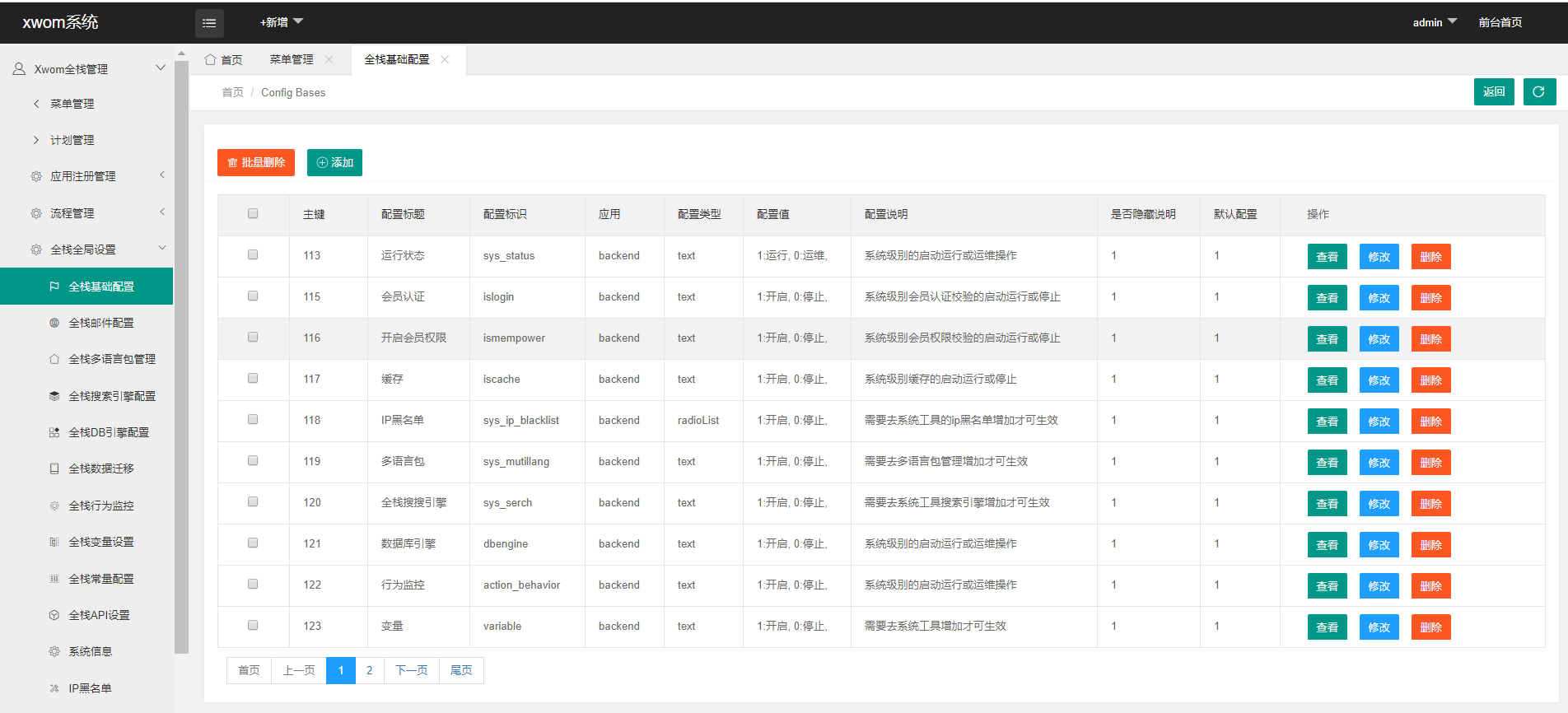The width and height of the screenshot is (1568, 713).
Task: Expand the 菜单管理 sidebar item
Action: tap(36, 104)
